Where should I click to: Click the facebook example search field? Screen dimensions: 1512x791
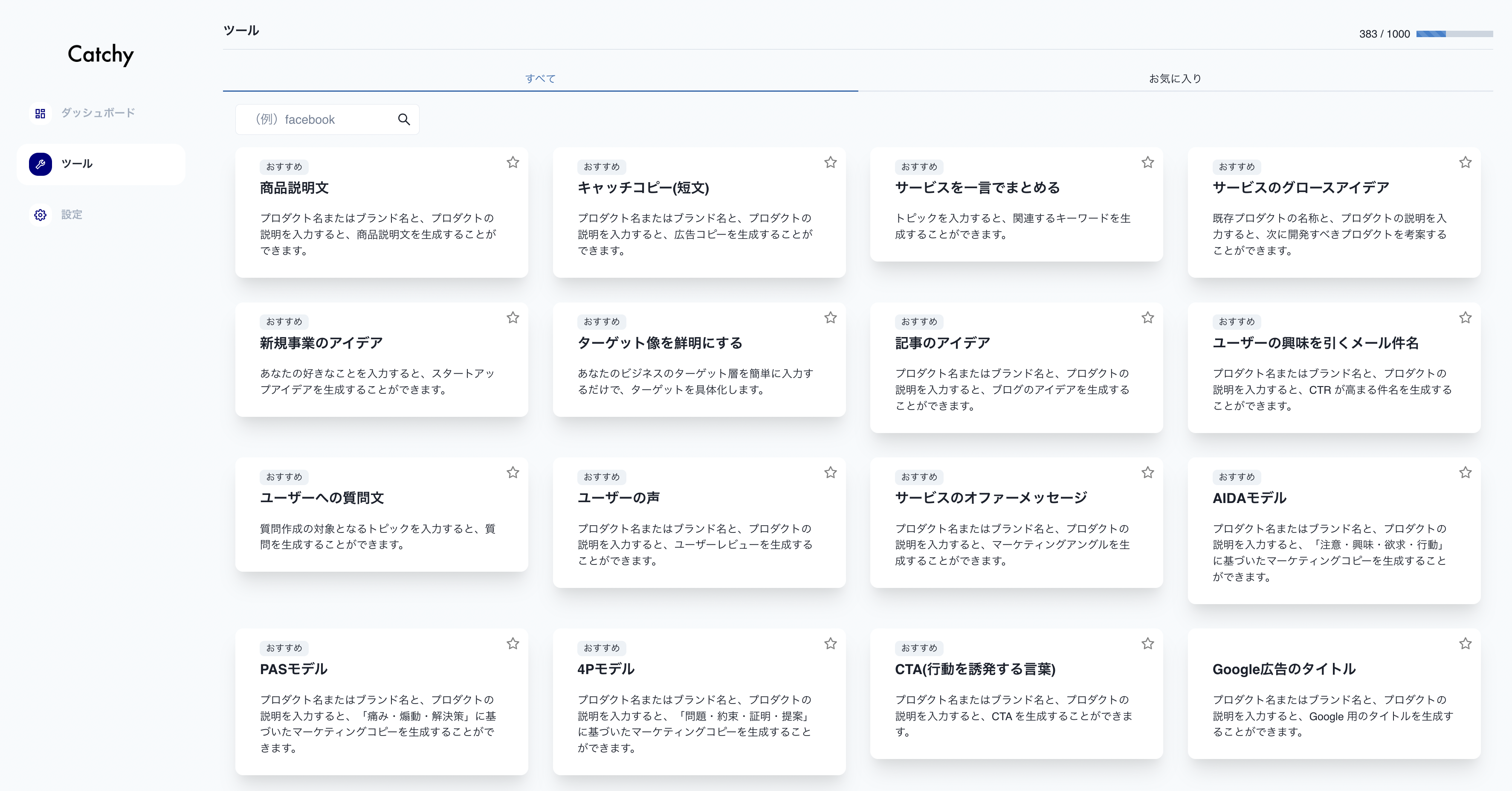(x=317, y=120)
